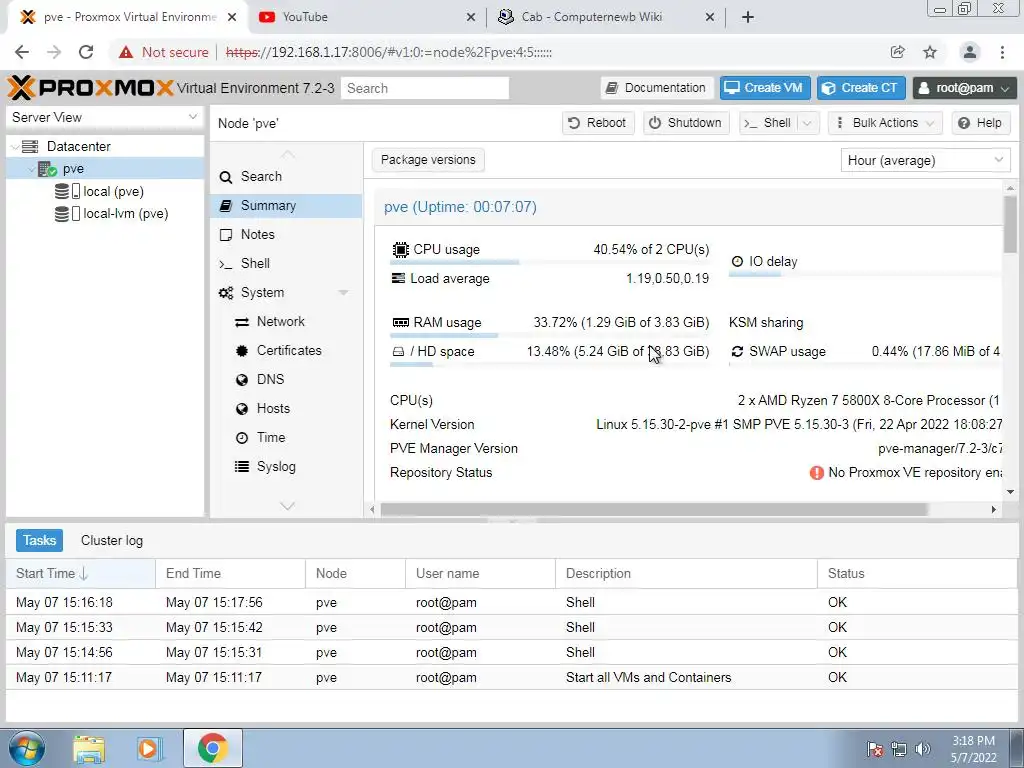Open File Explorer from taskbar
This screenshot has width=1024, height=768.
pos(89,748)
